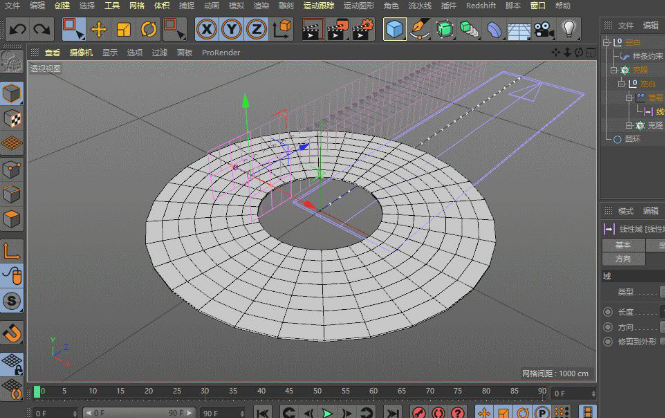The width and height of the screenshot is (665, 418).
Task: Activate the Scale tool
Action: click(124, 29)
